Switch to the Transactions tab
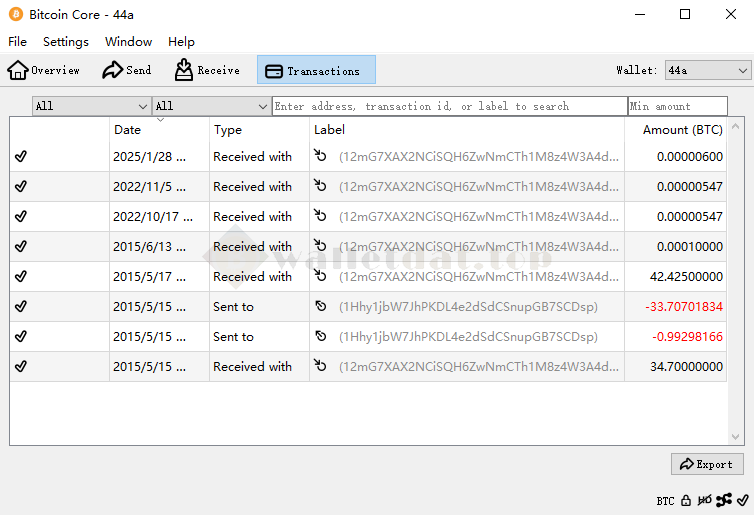Image resolution: width=754 pixels, height=515 pixels. coord(316,70)
